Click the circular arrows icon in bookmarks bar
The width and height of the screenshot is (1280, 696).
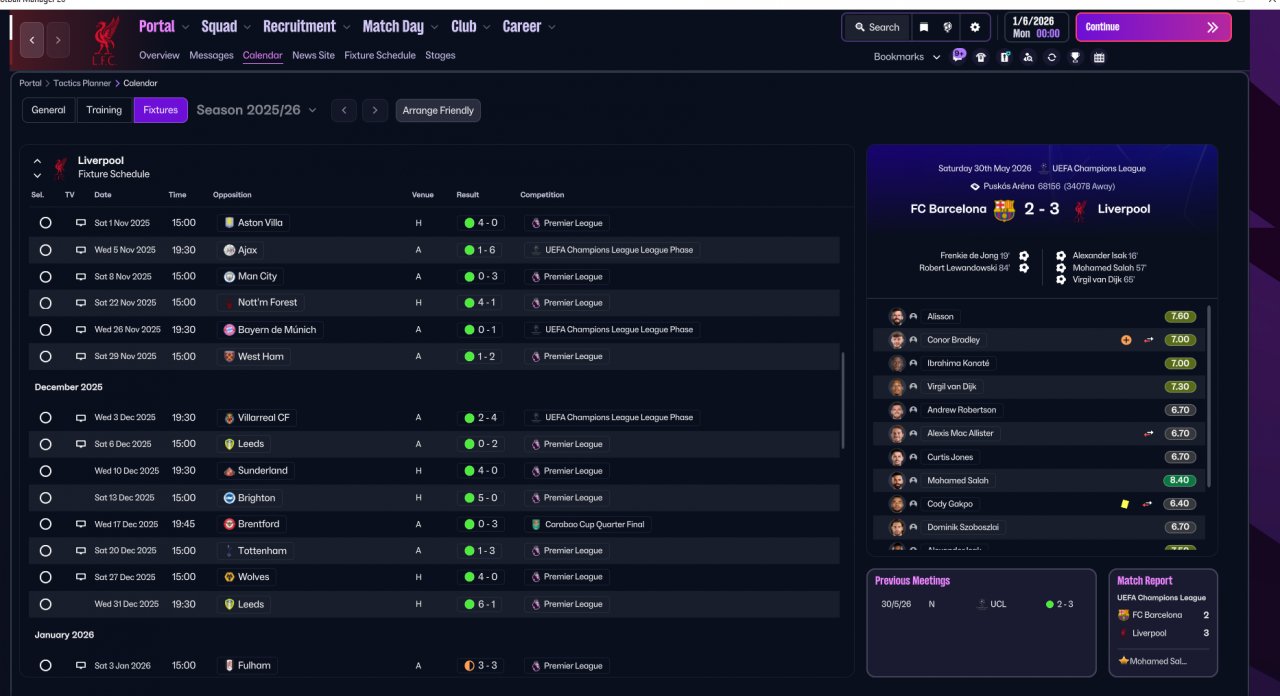pyautogui.click(x=1052, y=57)
